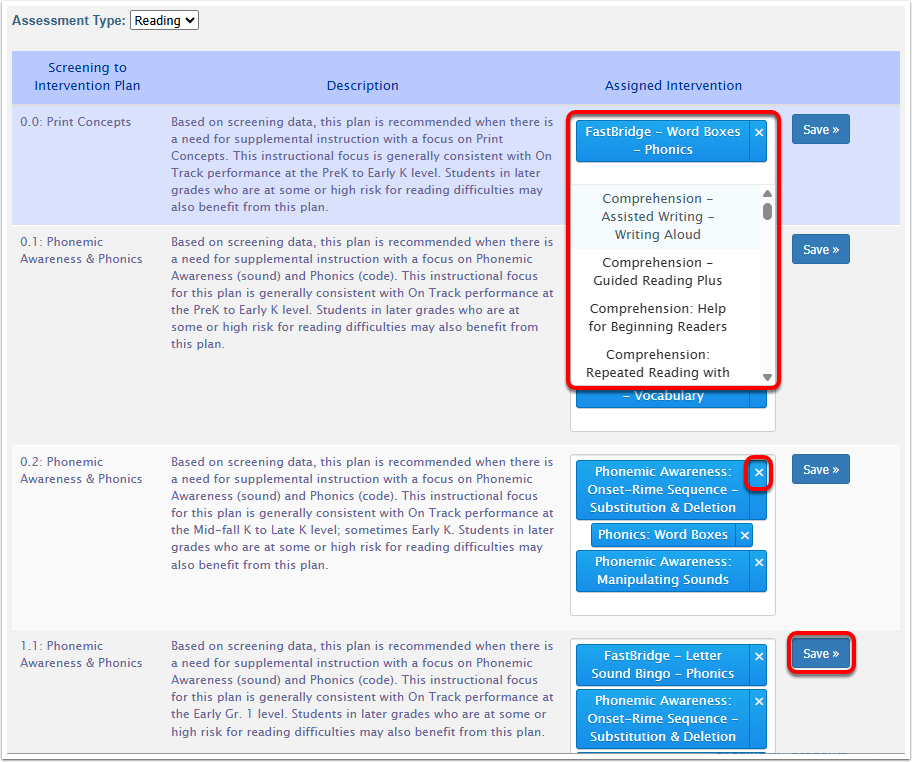
Task: Click the dropdown list scroll-down arrow
Action: tap(767, 377)
